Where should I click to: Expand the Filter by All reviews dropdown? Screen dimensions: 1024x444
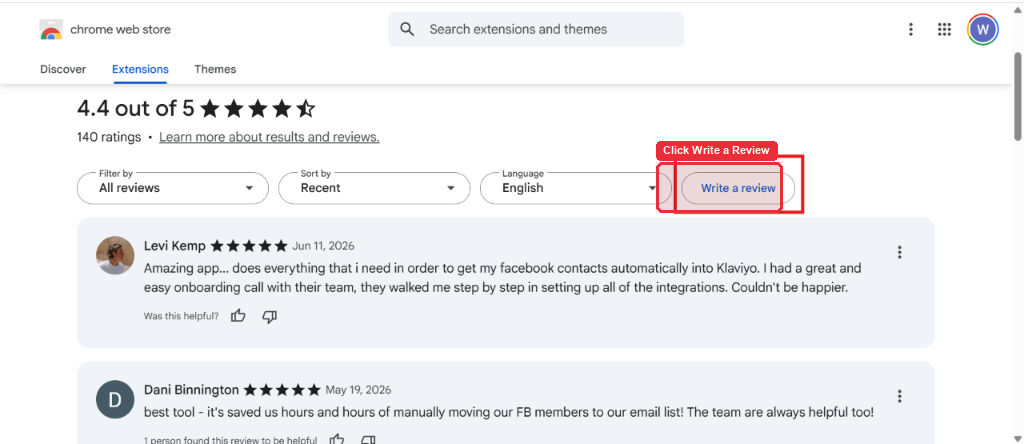click(173, 188)
